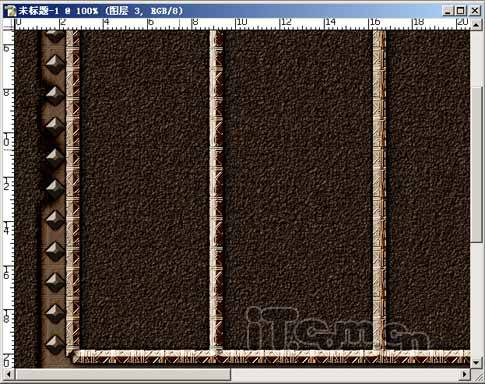The width and height of the screenshot is (485, 384).
Task: Click the window resize grip corner
Action: point(476,374)
